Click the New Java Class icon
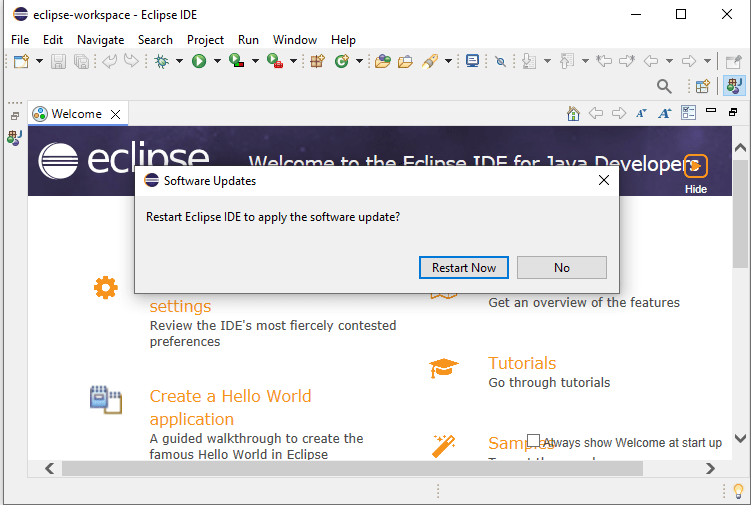This screenshot has width=751, height=505. [x=342, y=61]
